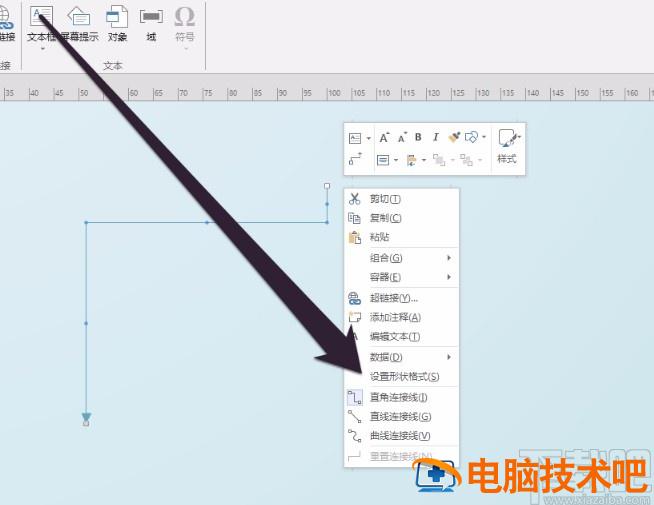Click the send to back icon
The height and width of the screenshot is (505, 654).
click(x=466, y=160)
